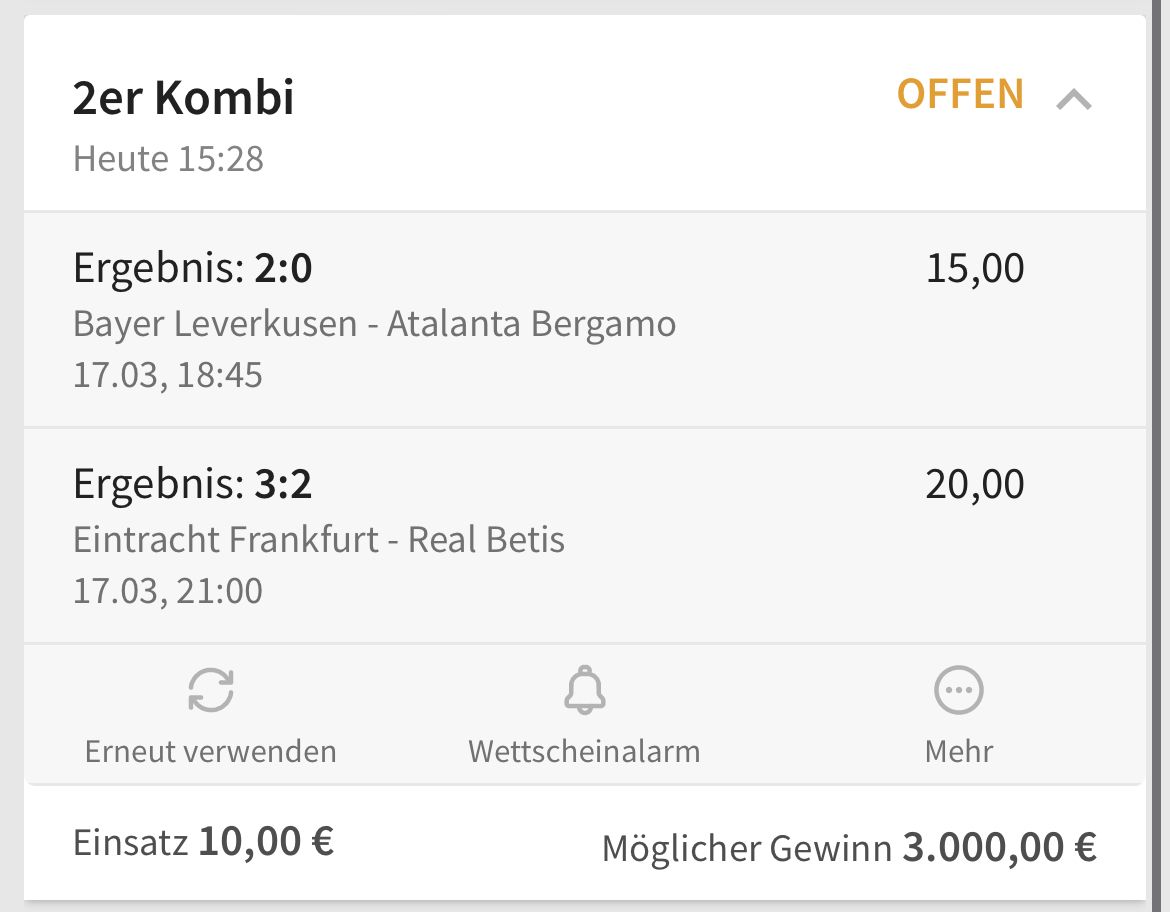Select Ergebnis 2:0 bet row
The width and height of the screenshot is (1170, 912).
pos(585,319)
